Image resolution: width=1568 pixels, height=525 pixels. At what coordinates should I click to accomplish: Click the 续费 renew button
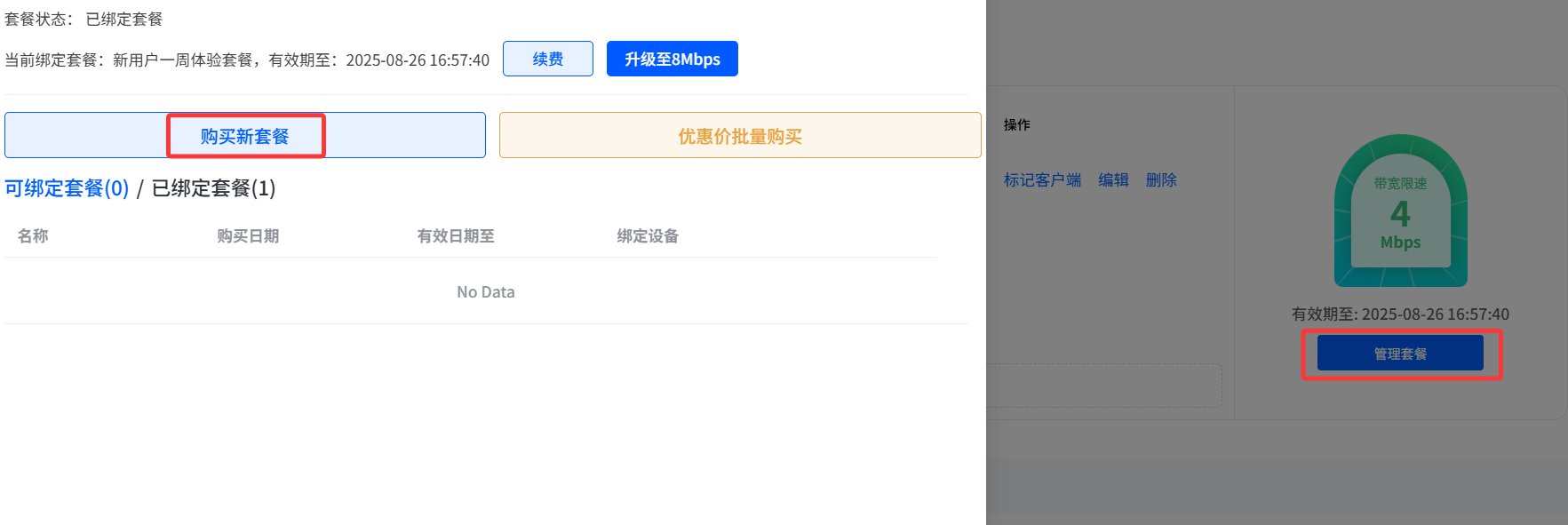tap(547, 59)
